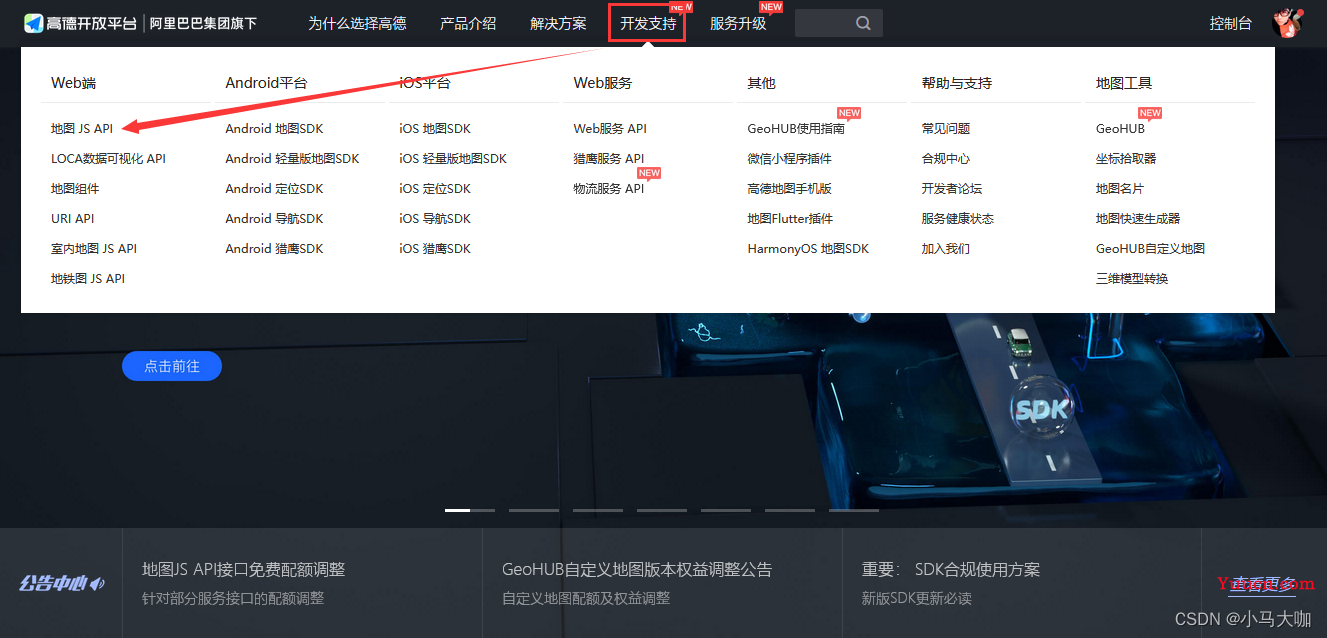Click 查看更多 announcements link
Screen dimensions: 1327x638
[x=1262, y=584]
